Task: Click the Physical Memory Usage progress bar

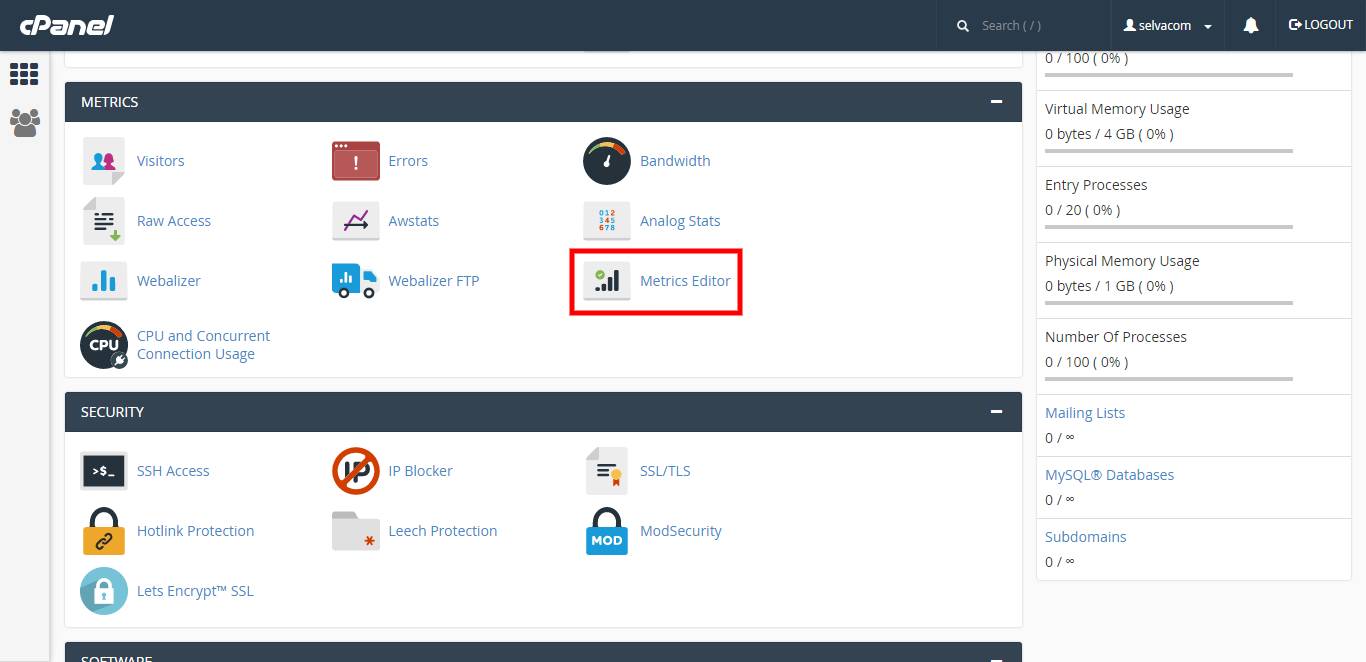Action: pyautogui.click(x=1169, y=303)
